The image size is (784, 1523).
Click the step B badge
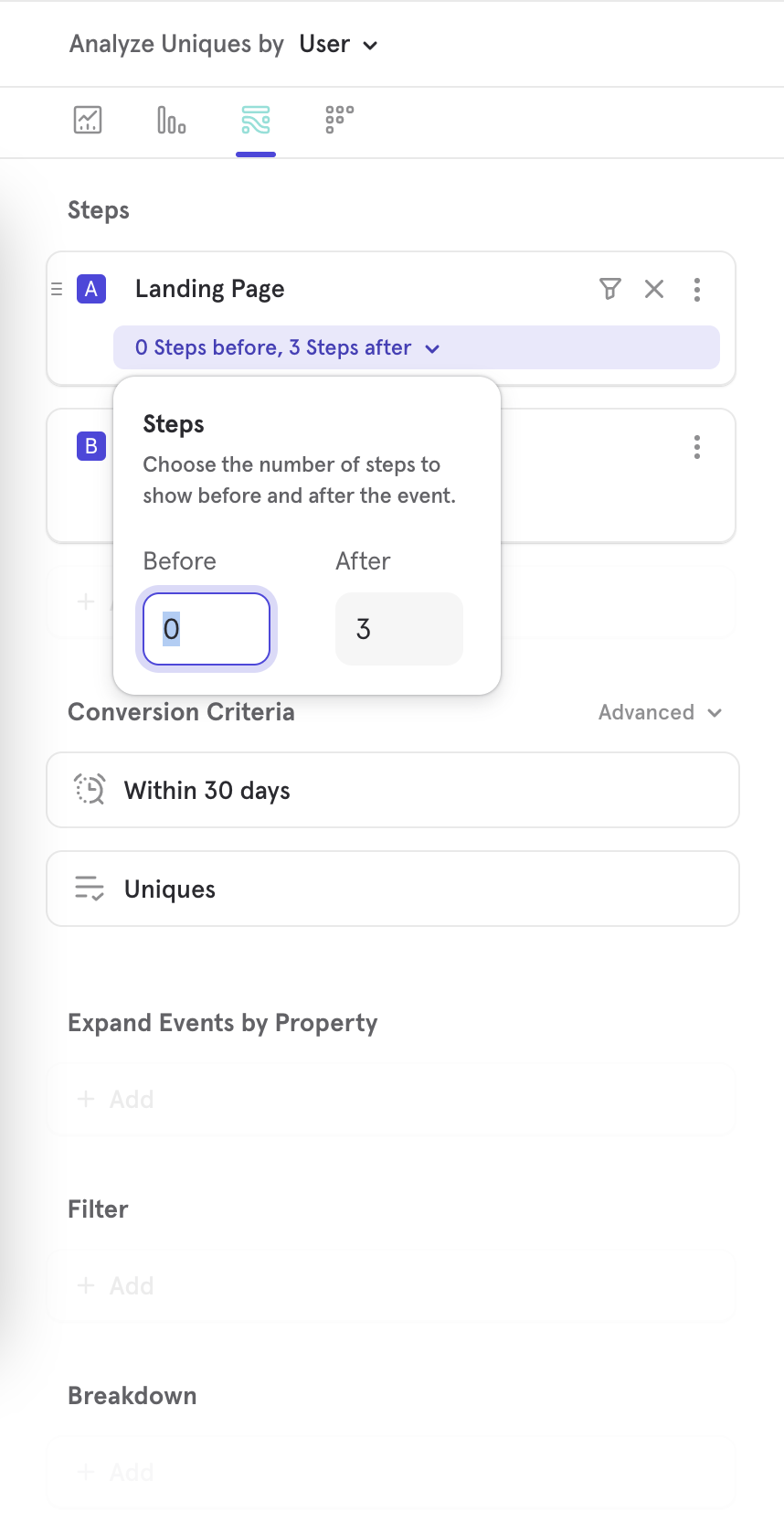[x=91, y=446]
